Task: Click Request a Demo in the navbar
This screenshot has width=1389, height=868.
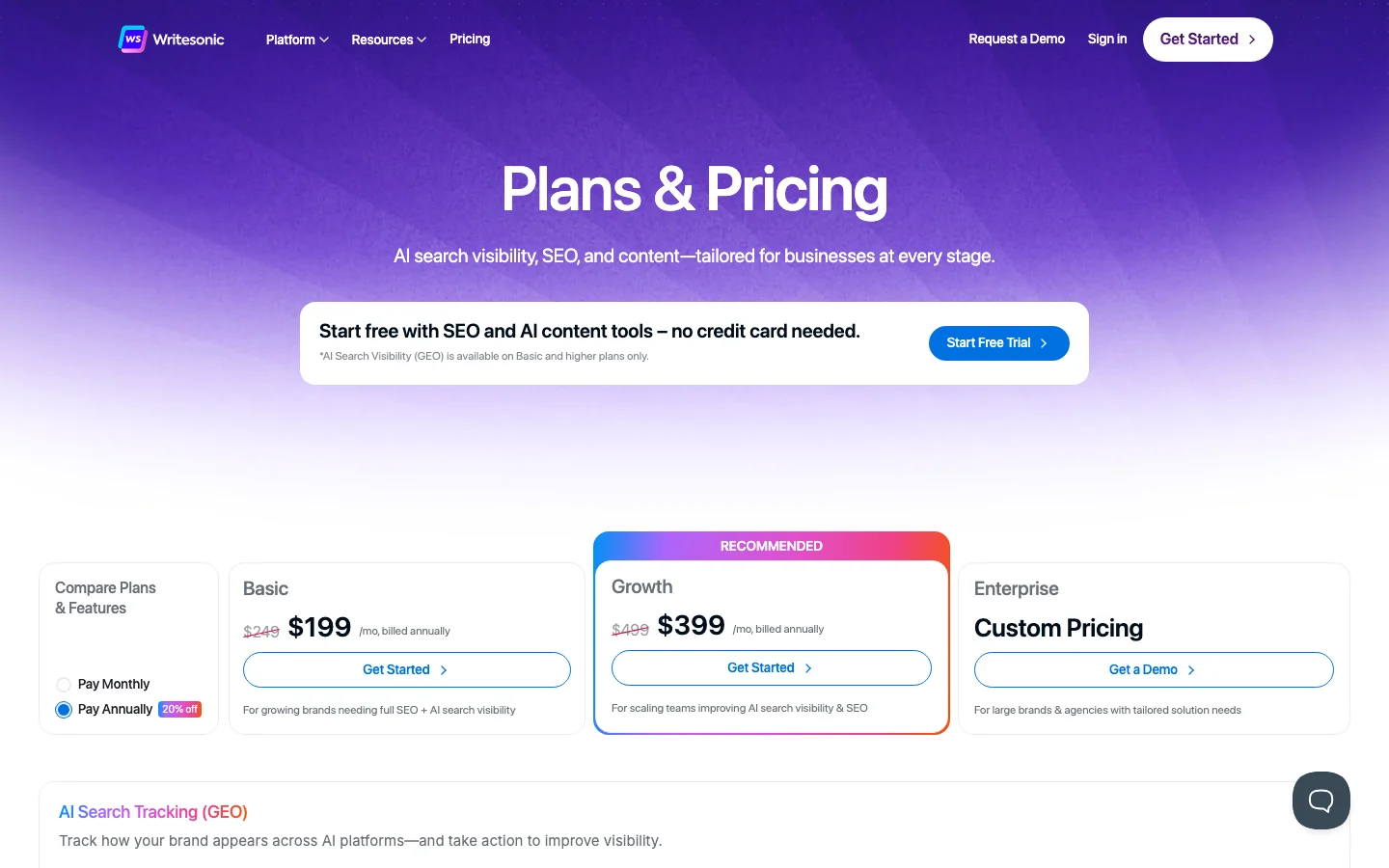Action: [1017, 39]
